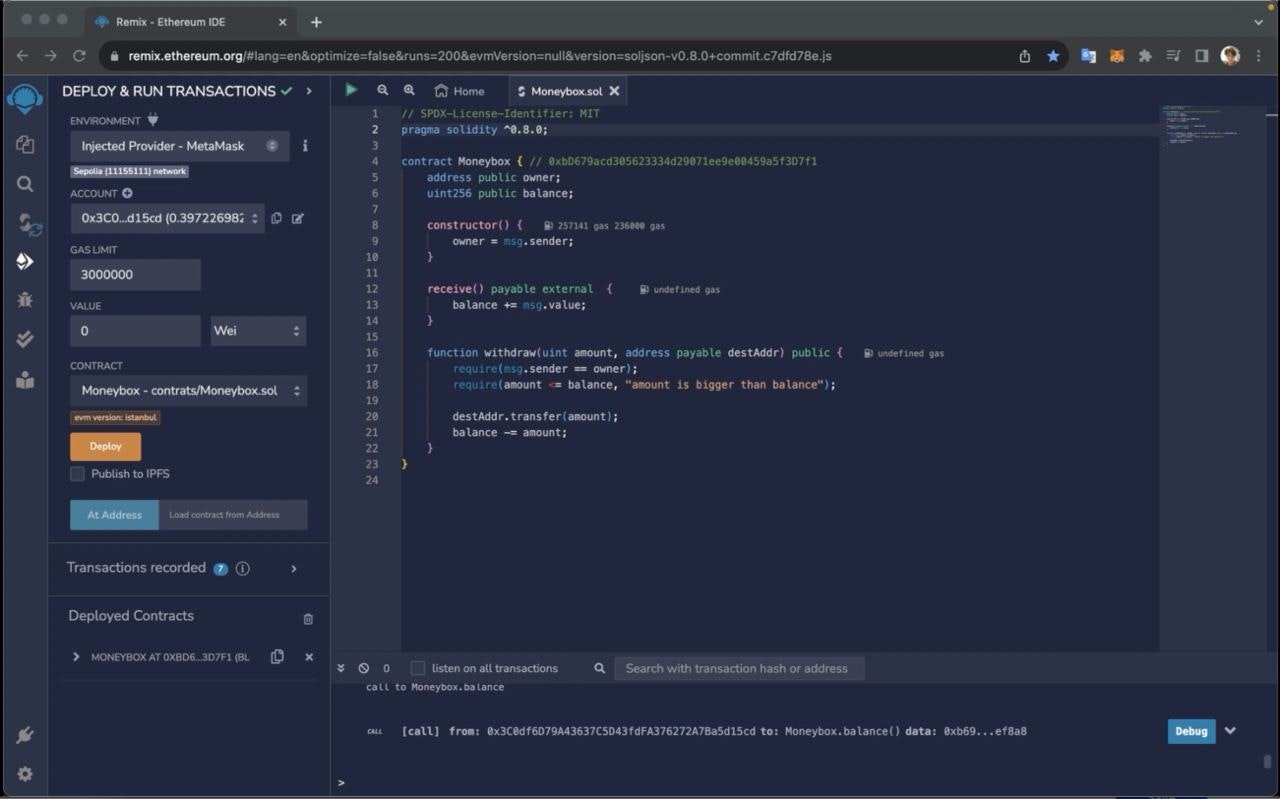
Task: Open the Plugin Manager
Action: 25,736
